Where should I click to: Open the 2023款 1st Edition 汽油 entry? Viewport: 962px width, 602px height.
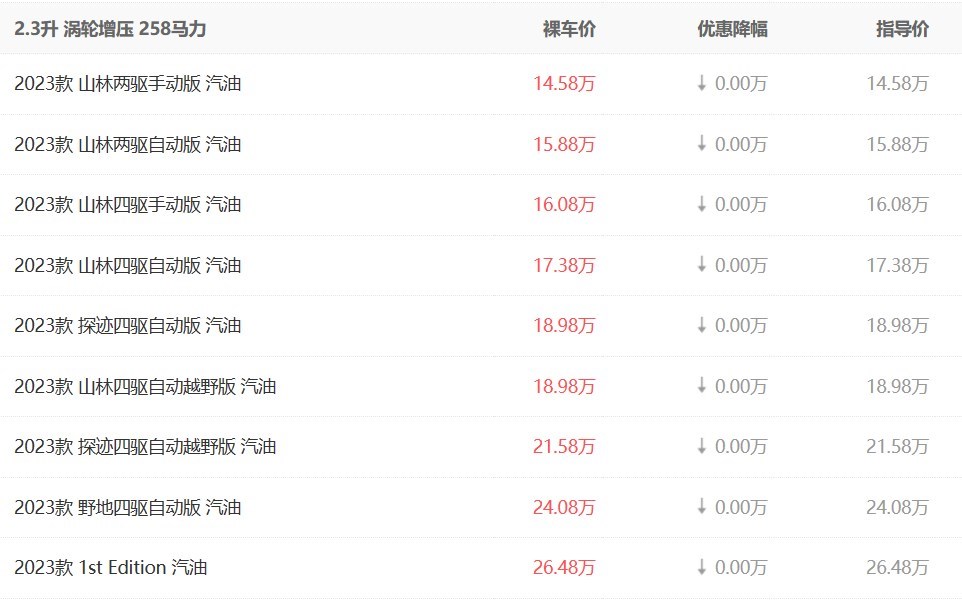point(111,567)
